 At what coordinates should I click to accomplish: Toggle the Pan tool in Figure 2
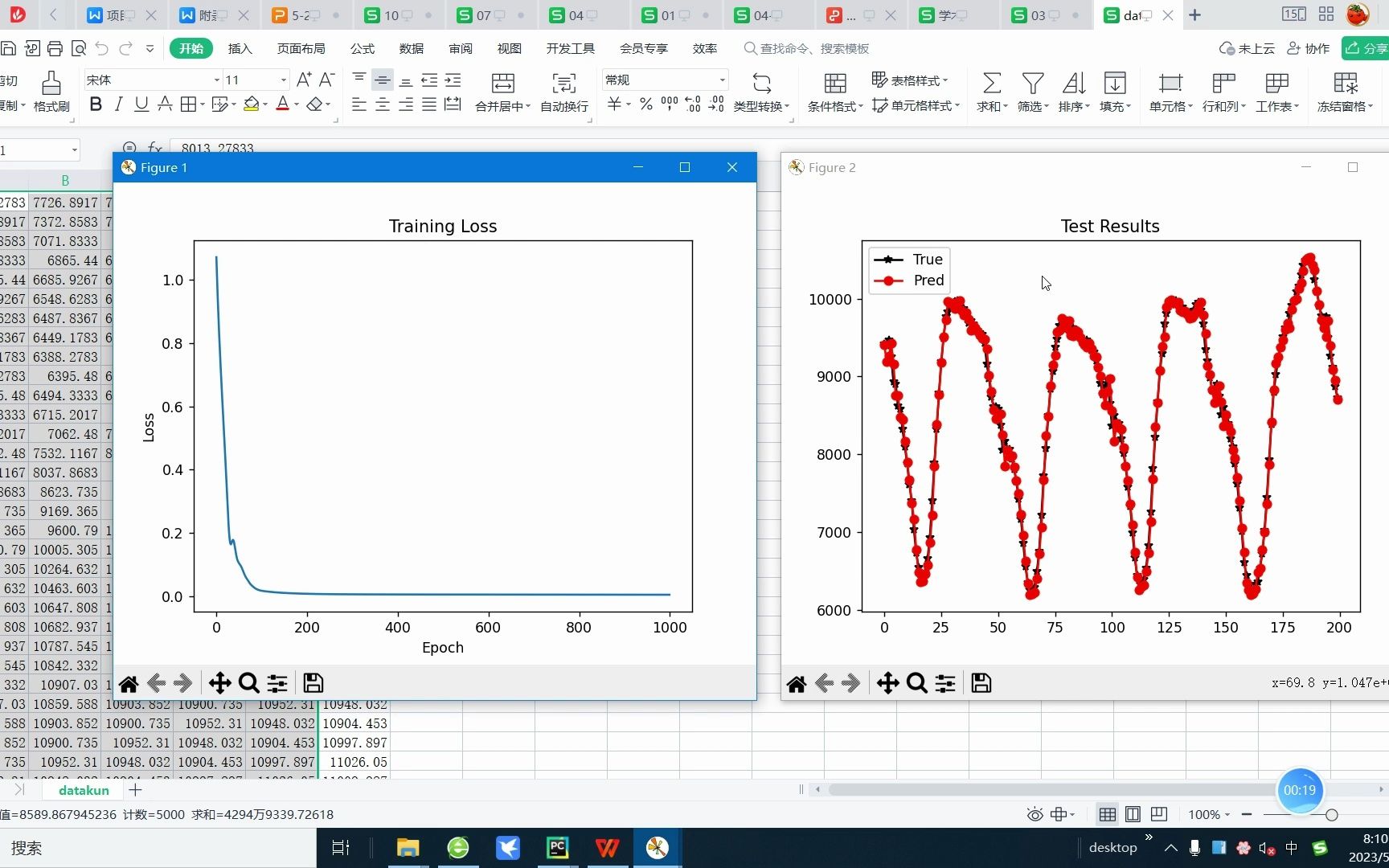pyautogui.click(x=887, y=684)
